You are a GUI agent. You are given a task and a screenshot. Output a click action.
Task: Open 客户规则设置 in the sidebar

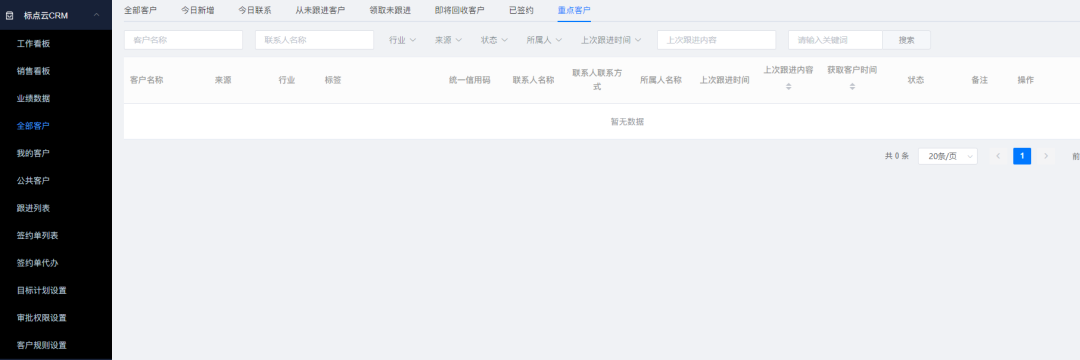tap(42, 345)
